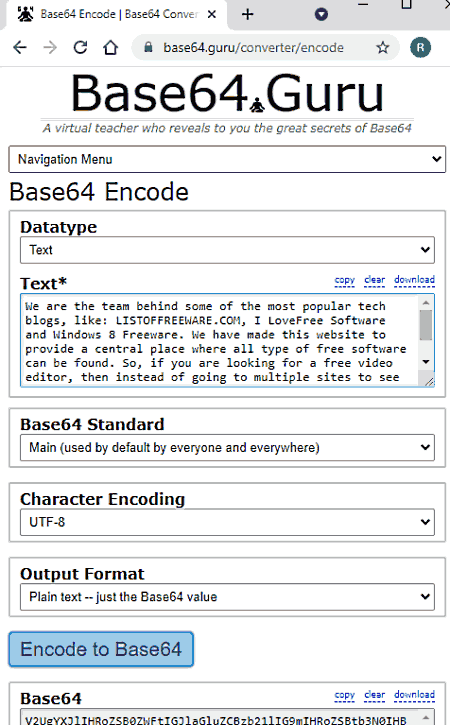Image resolution: width=450 pixels, height=725 pixels.
Task: Open the profile avatar R
Action: click(x=420, y=47)
